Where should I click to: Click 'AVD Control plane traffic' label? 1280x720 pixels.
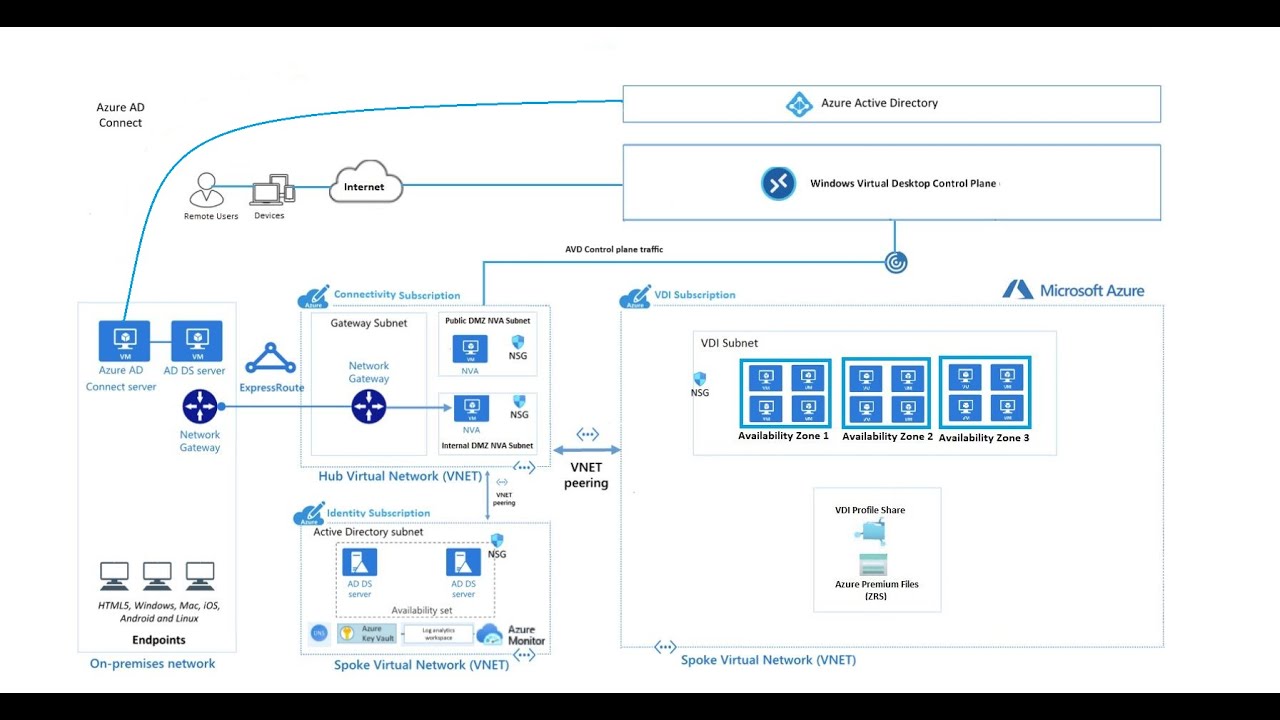point(614,249)
